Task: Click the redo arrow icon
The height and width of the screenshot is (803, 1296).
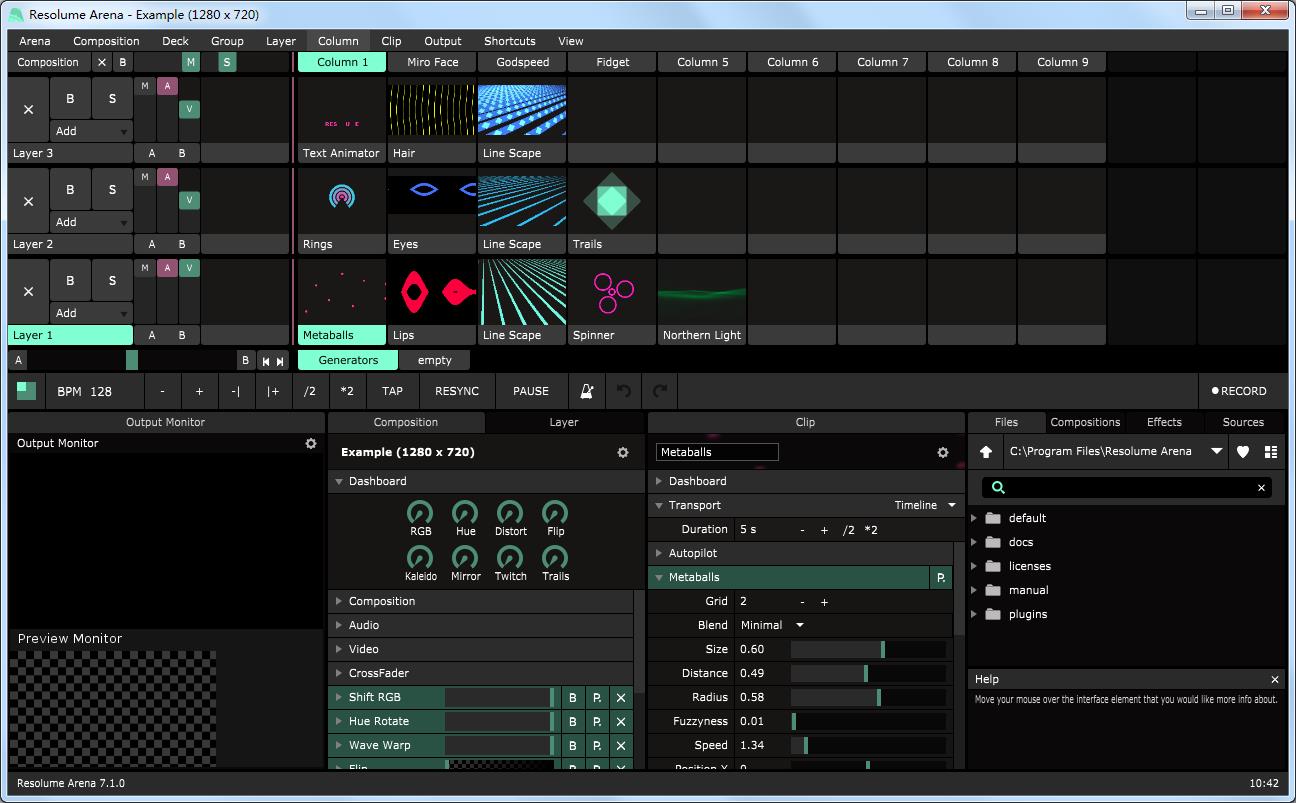Action: tap(660, 391)
